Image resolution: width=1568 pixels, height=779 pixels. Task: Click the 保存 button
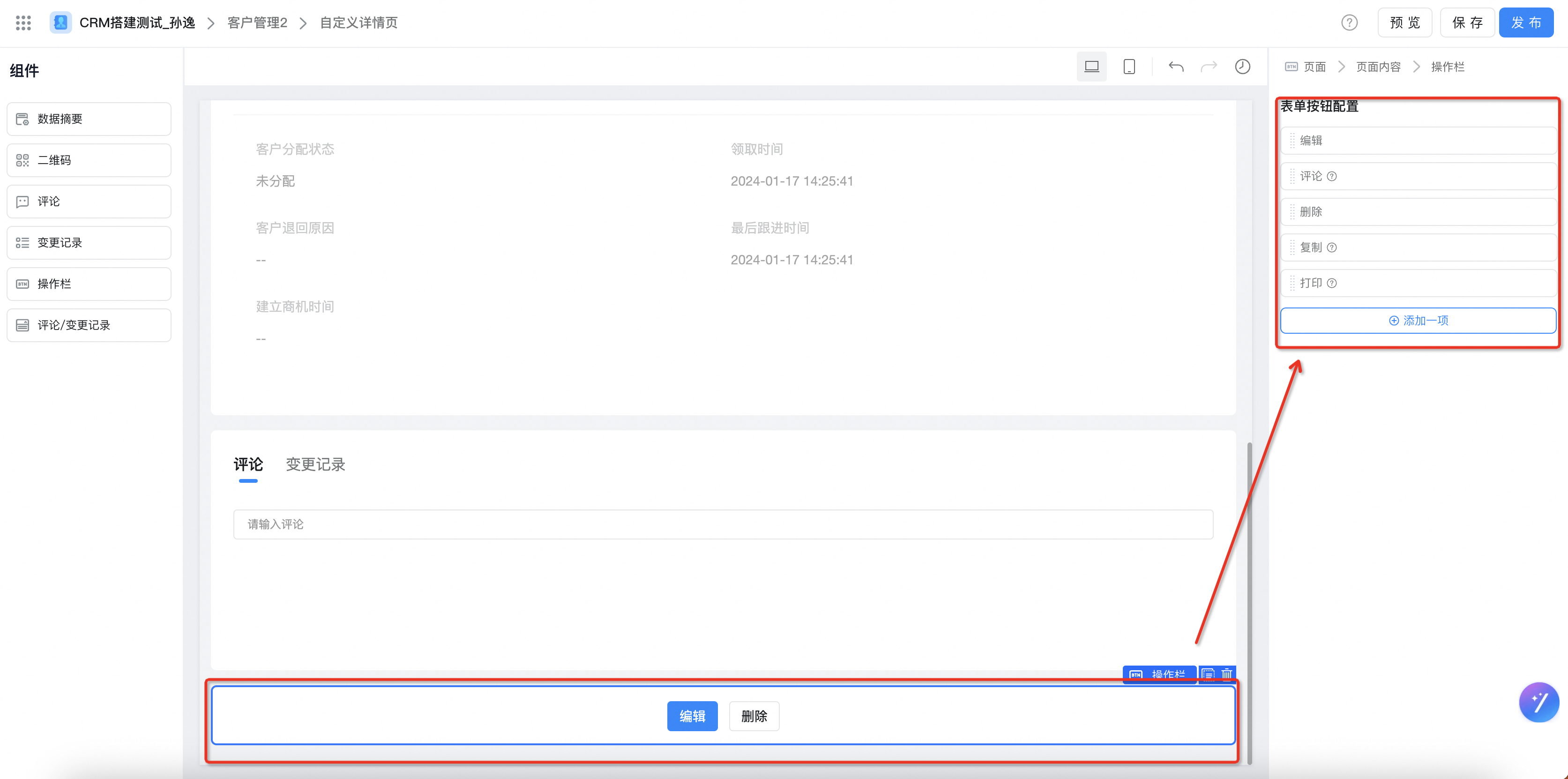click(x=1467, y=23)
